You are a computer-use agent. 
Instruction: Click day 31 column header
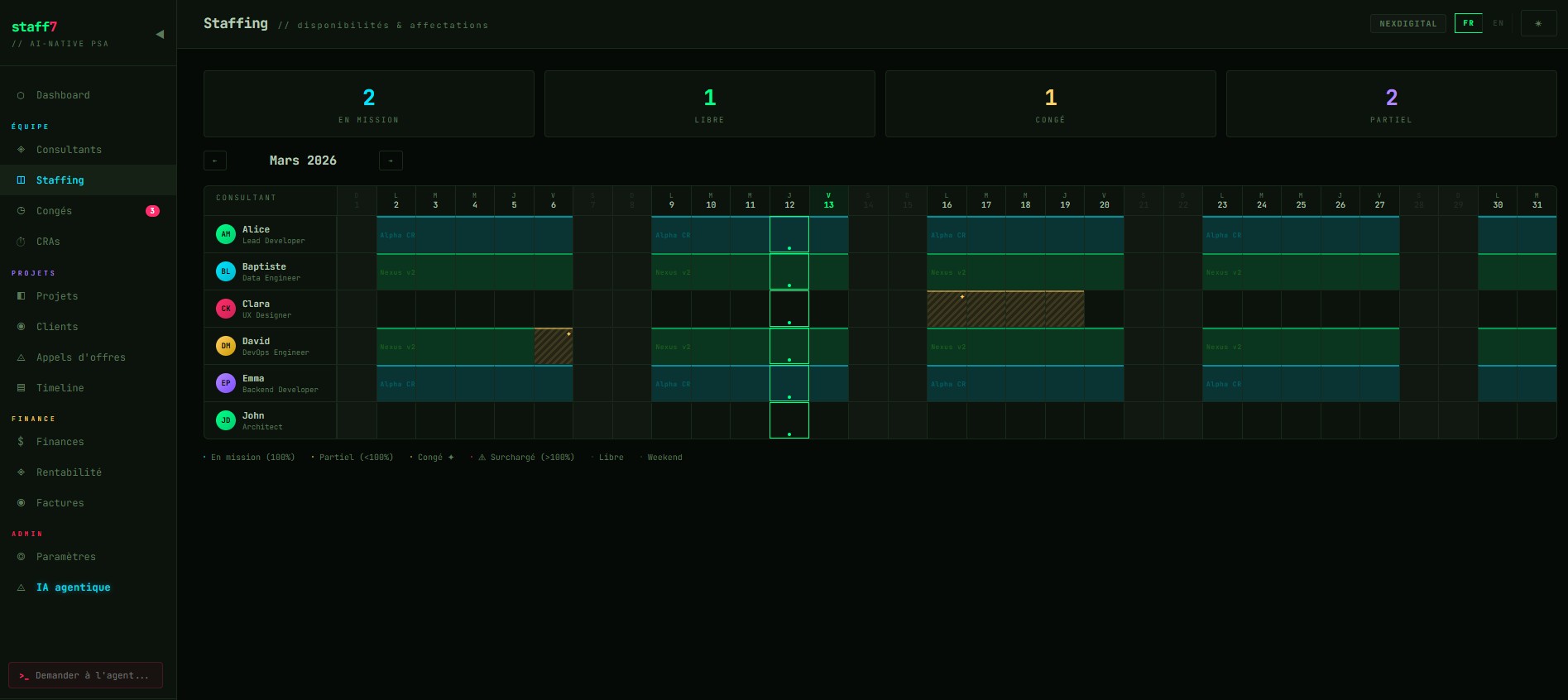click(x=1537, y=201)
